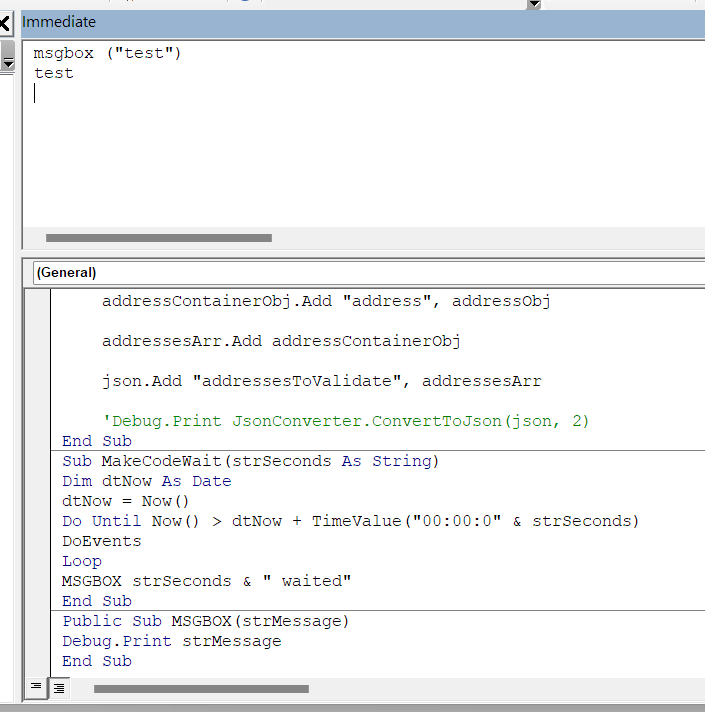Click the last 'End Sub' line
Image resolution: width=705 pixels, height=712 pixels.
pos(97,661)
